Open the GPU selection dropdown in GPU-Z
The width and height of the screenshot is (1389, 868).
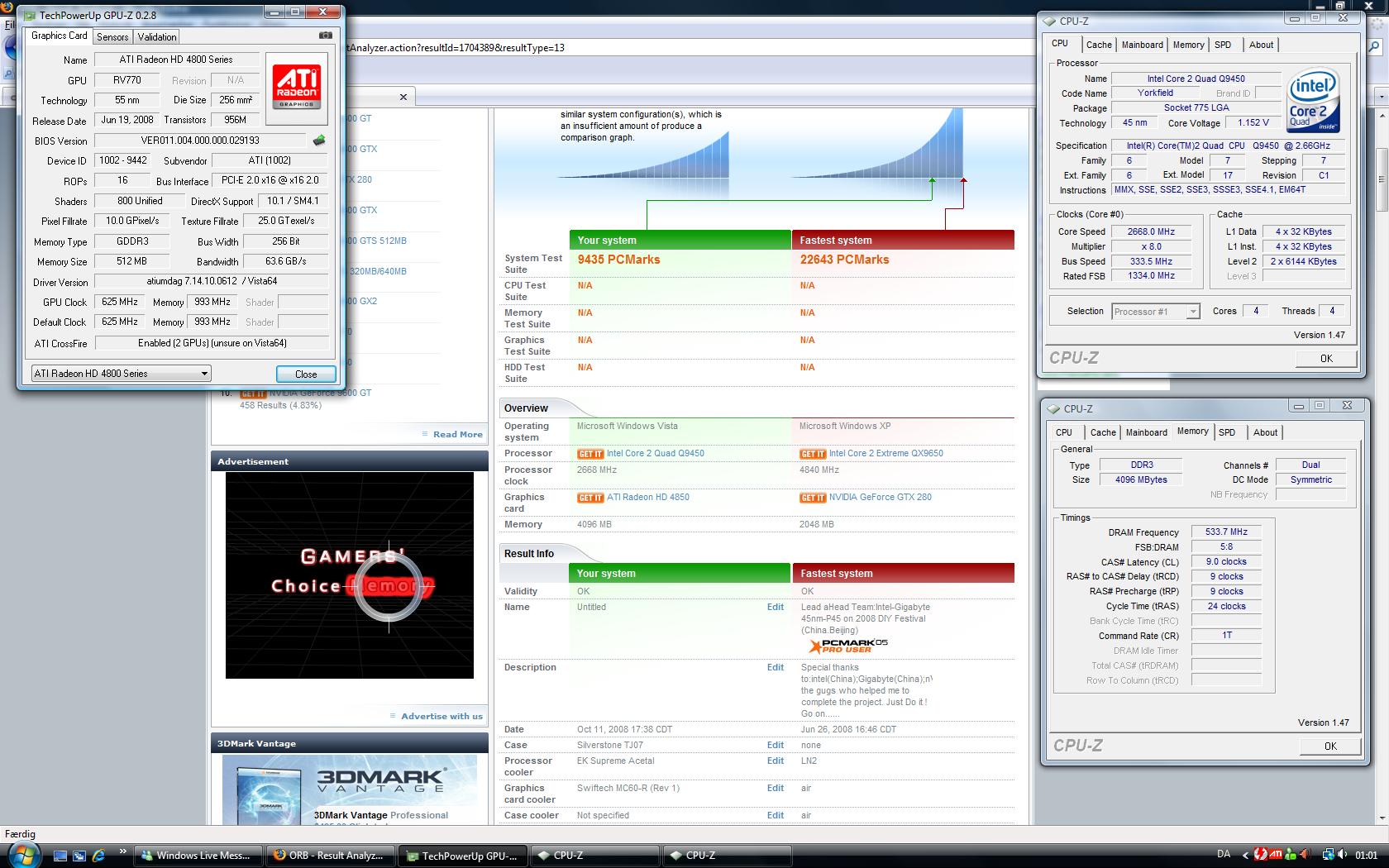coord(121,374)
